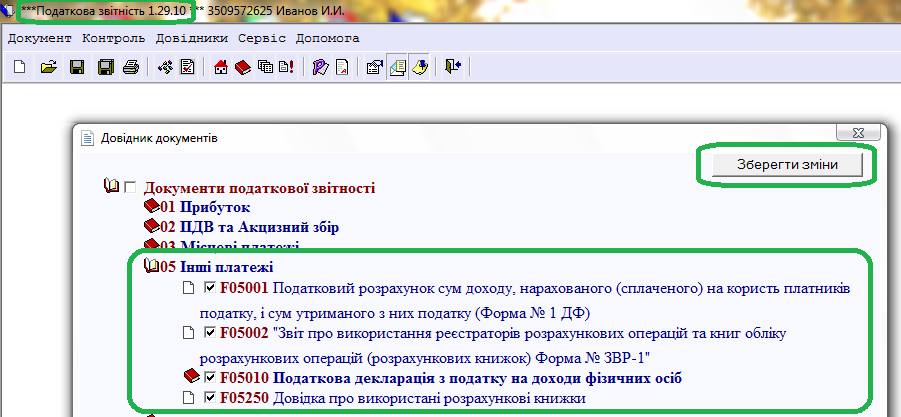The width and height of the screenshot is (901, 417).
Task: Click the printer icon in toolbar
Action: pos(130,68)
